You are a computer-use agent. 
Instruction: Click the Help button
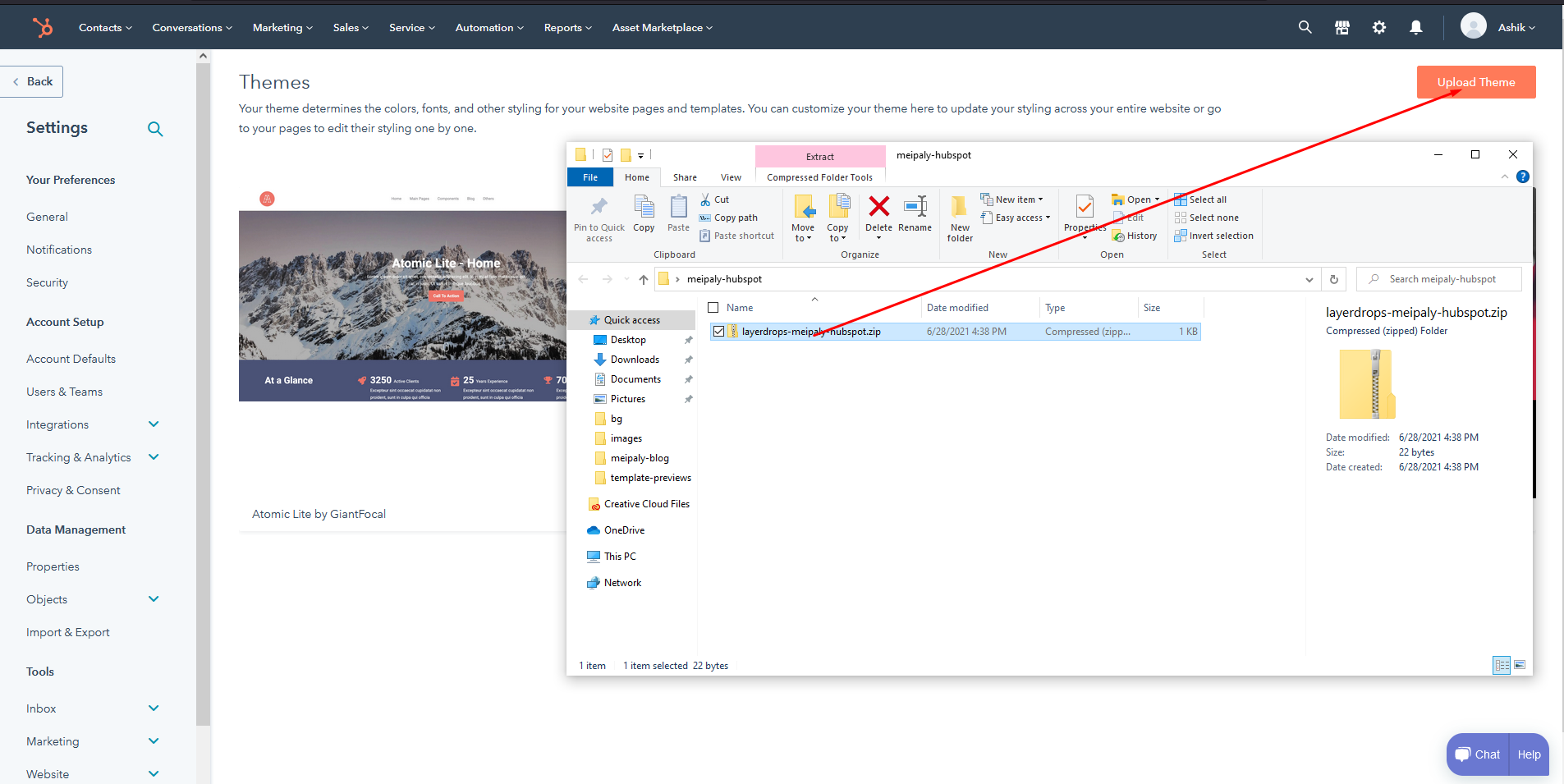1529,754
